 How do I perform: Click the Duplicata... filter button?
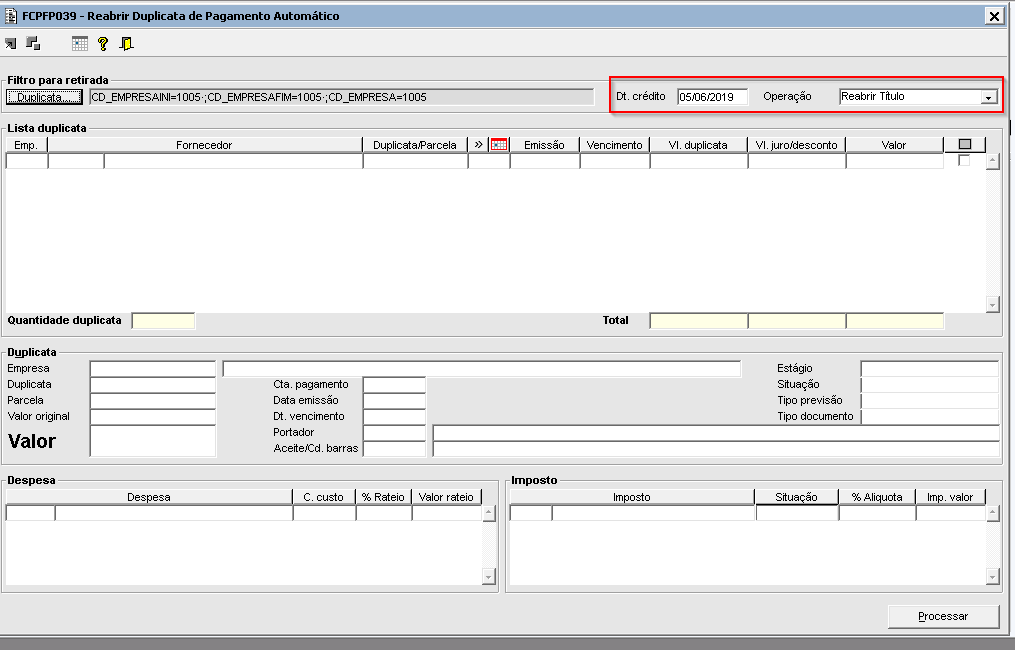click(x=44, y=97)
